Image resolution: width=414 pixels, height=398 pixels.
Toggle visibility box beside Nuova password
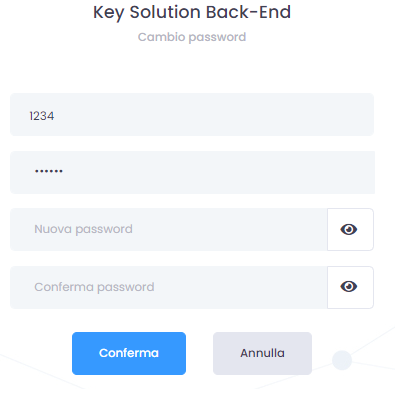[x=350, y=229]
